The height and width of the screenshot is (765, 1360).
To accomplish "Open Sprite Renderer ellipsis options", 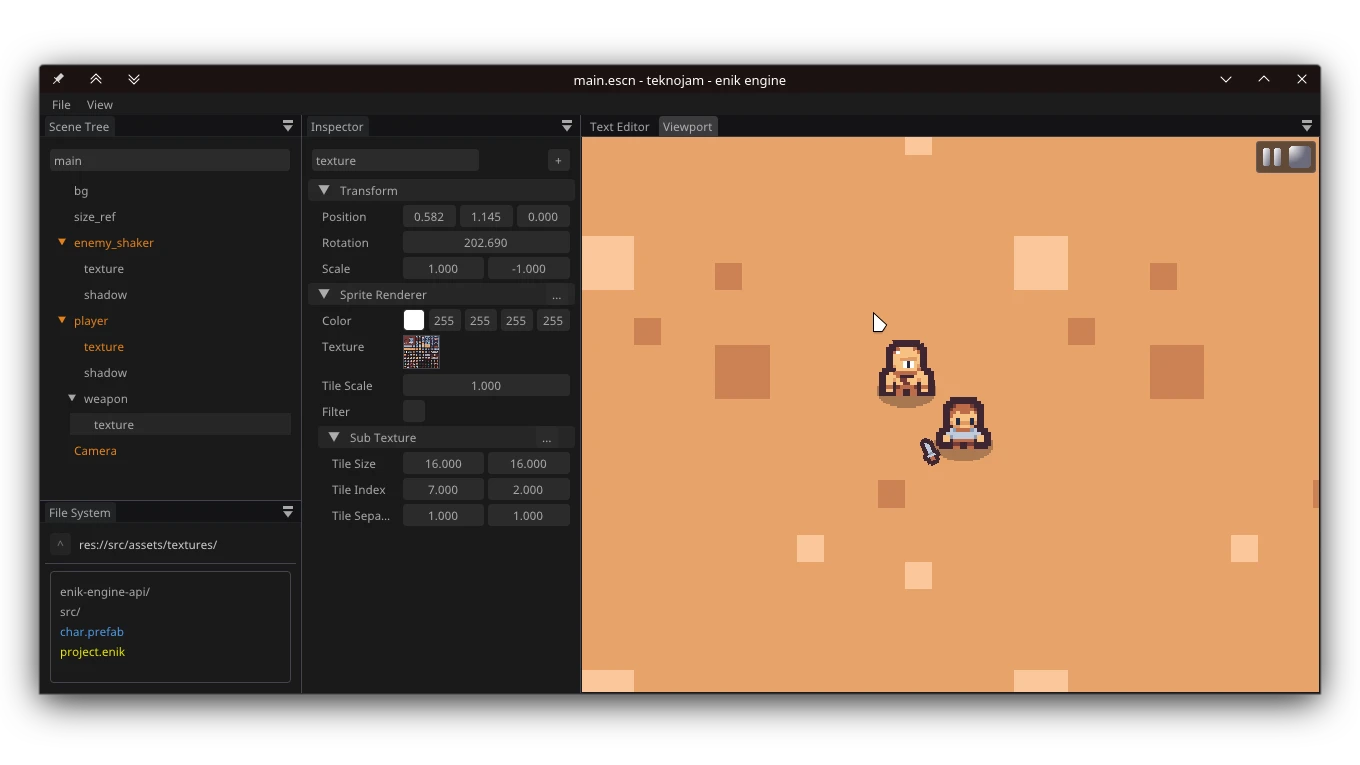I will 557,295.
